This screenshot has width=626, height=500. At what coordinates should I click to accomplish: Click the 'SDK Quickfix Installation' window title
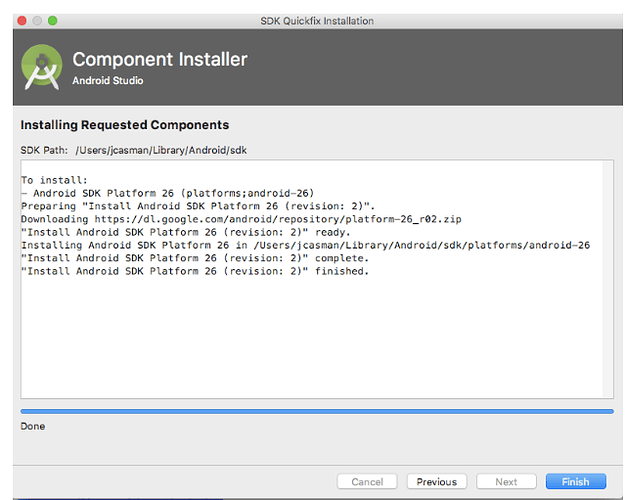pyautogui.click(x=317, y=21)
